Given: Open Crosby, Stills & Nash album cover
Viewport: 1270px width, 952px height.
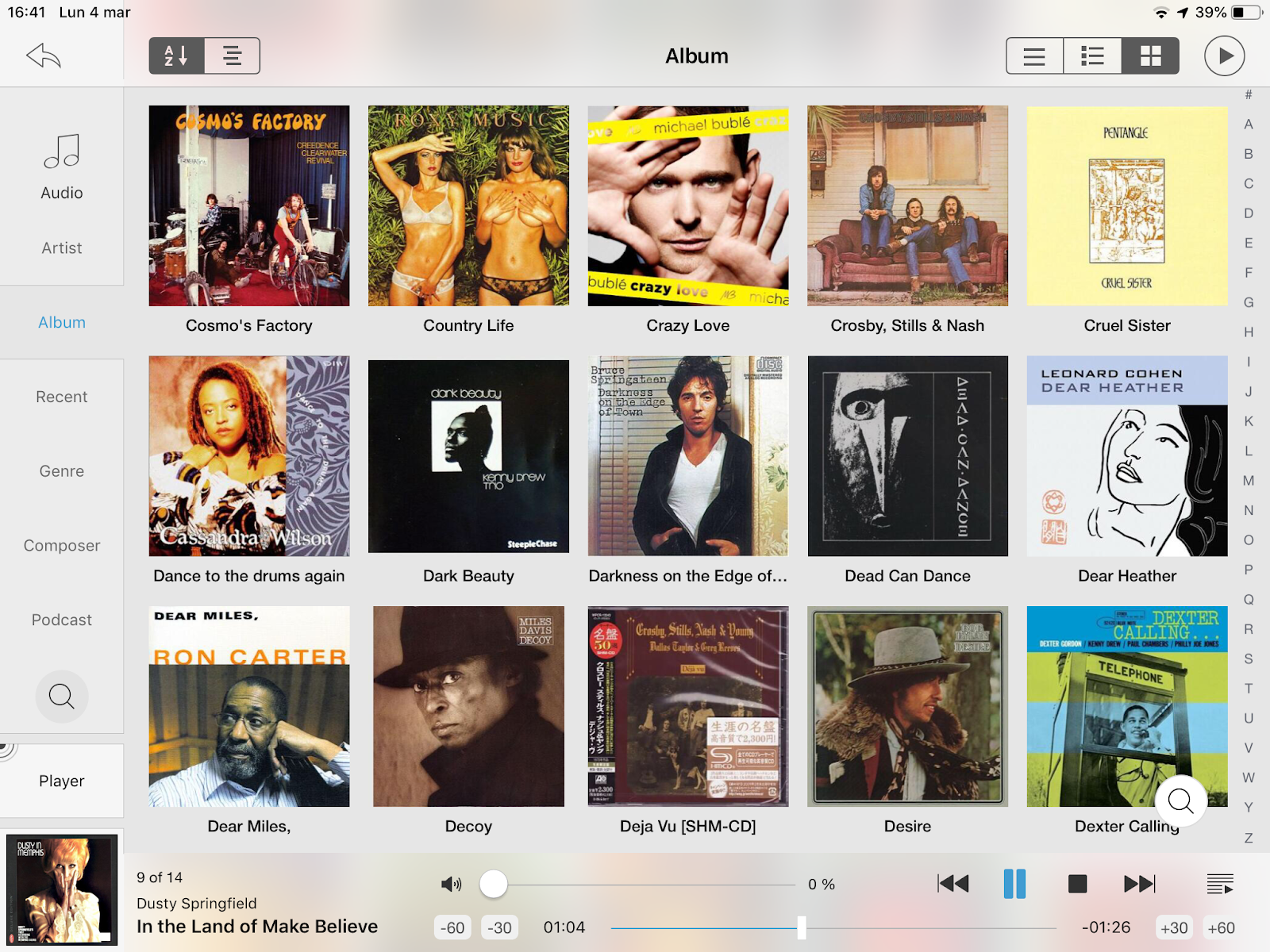Looking at the screenshot, I should tap(907, 205).
